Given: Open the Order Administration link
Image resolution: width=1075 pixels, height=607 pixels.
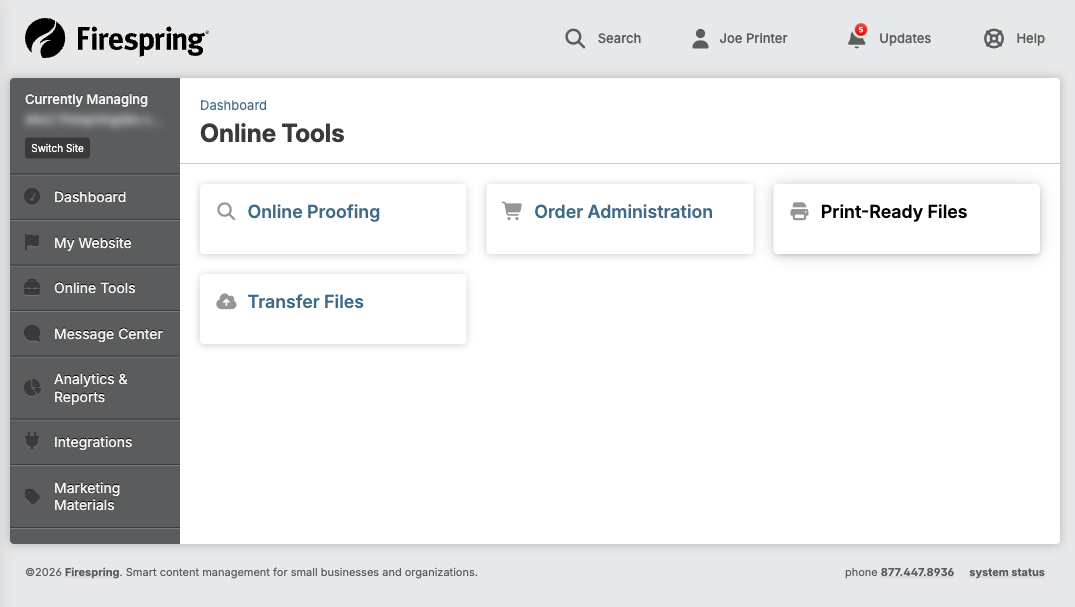Looking at the screenshot, I should 623,212.
